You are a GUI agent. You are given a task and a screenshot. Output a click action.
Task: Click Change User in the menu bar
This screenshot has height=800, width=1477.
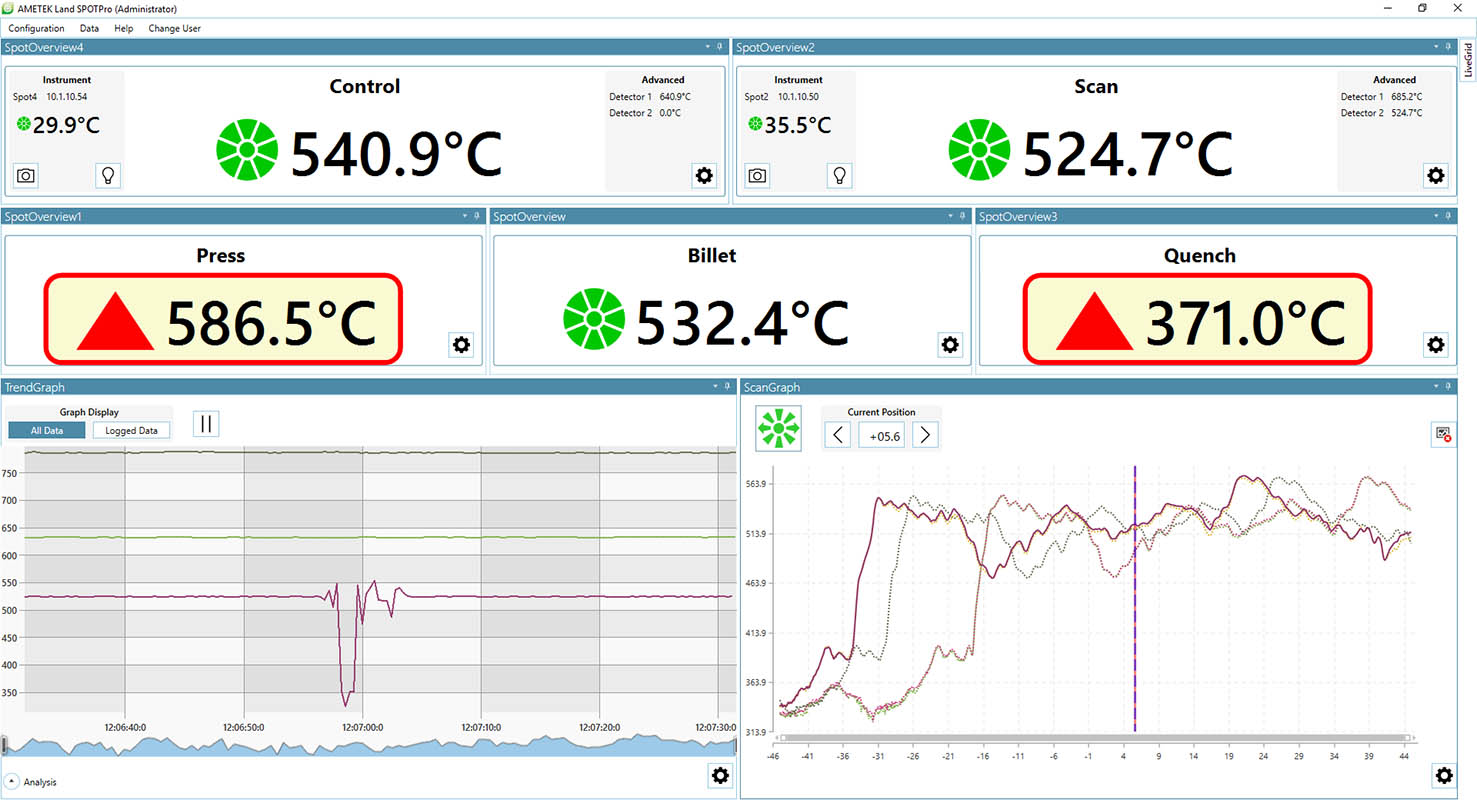(x=174, y=28)
